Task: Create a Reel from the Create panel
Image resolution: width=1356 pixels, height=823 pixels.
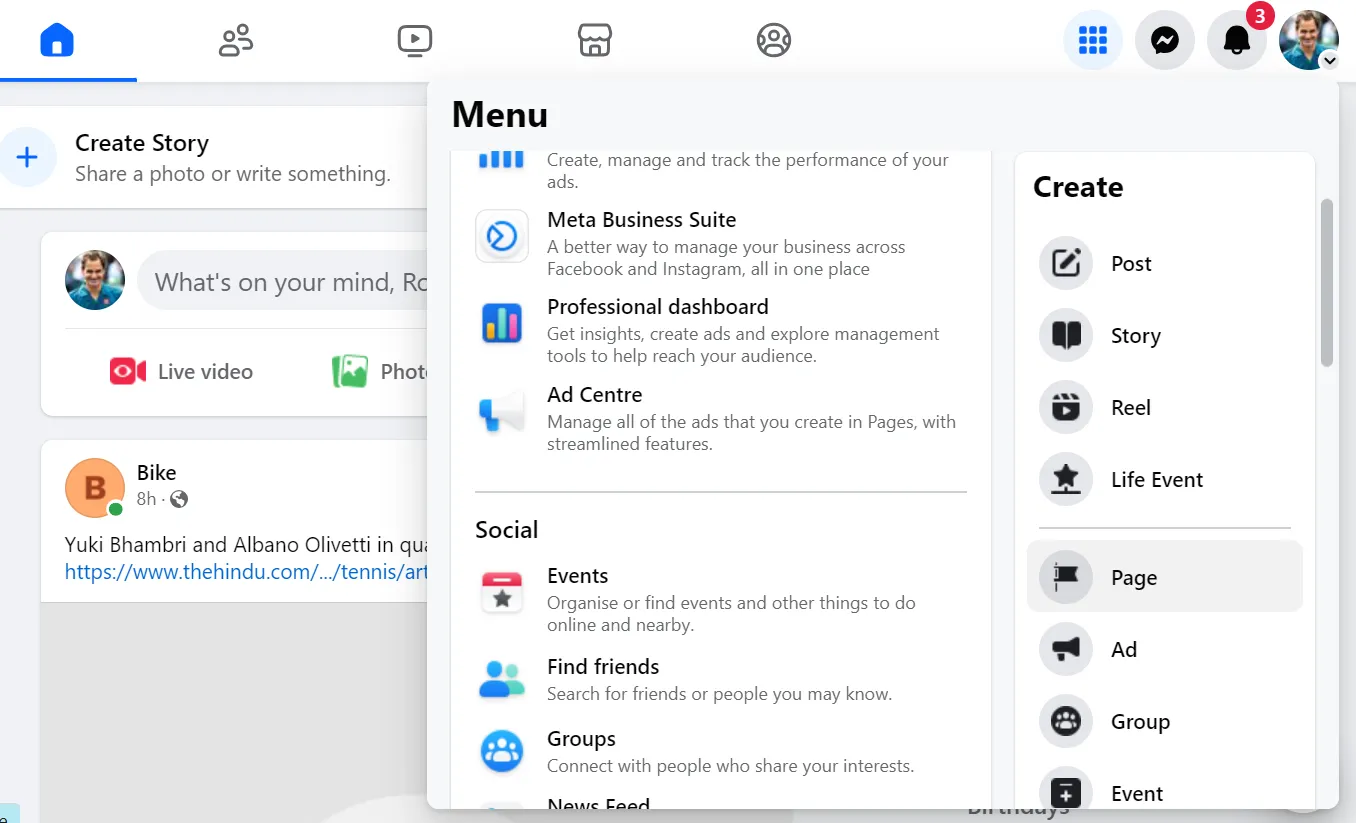Action: pyautogui.click(x=1130, y=407)
